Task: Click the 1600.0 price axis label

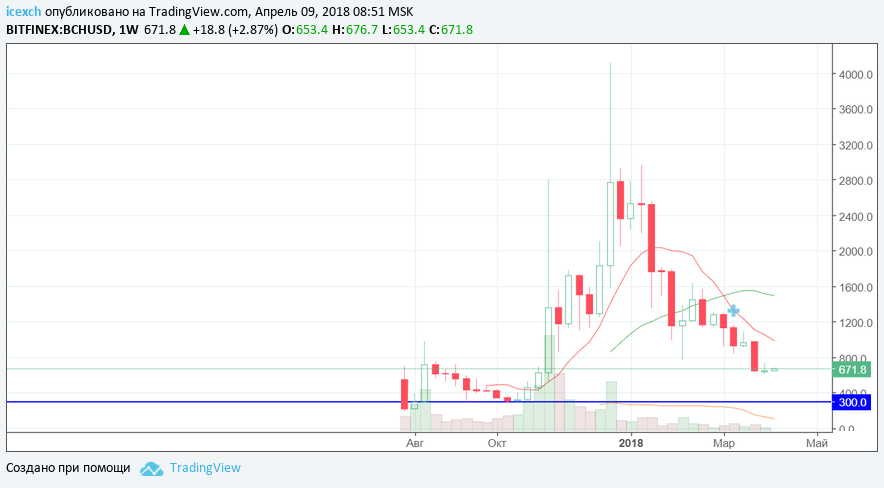Action: point(855,287)
